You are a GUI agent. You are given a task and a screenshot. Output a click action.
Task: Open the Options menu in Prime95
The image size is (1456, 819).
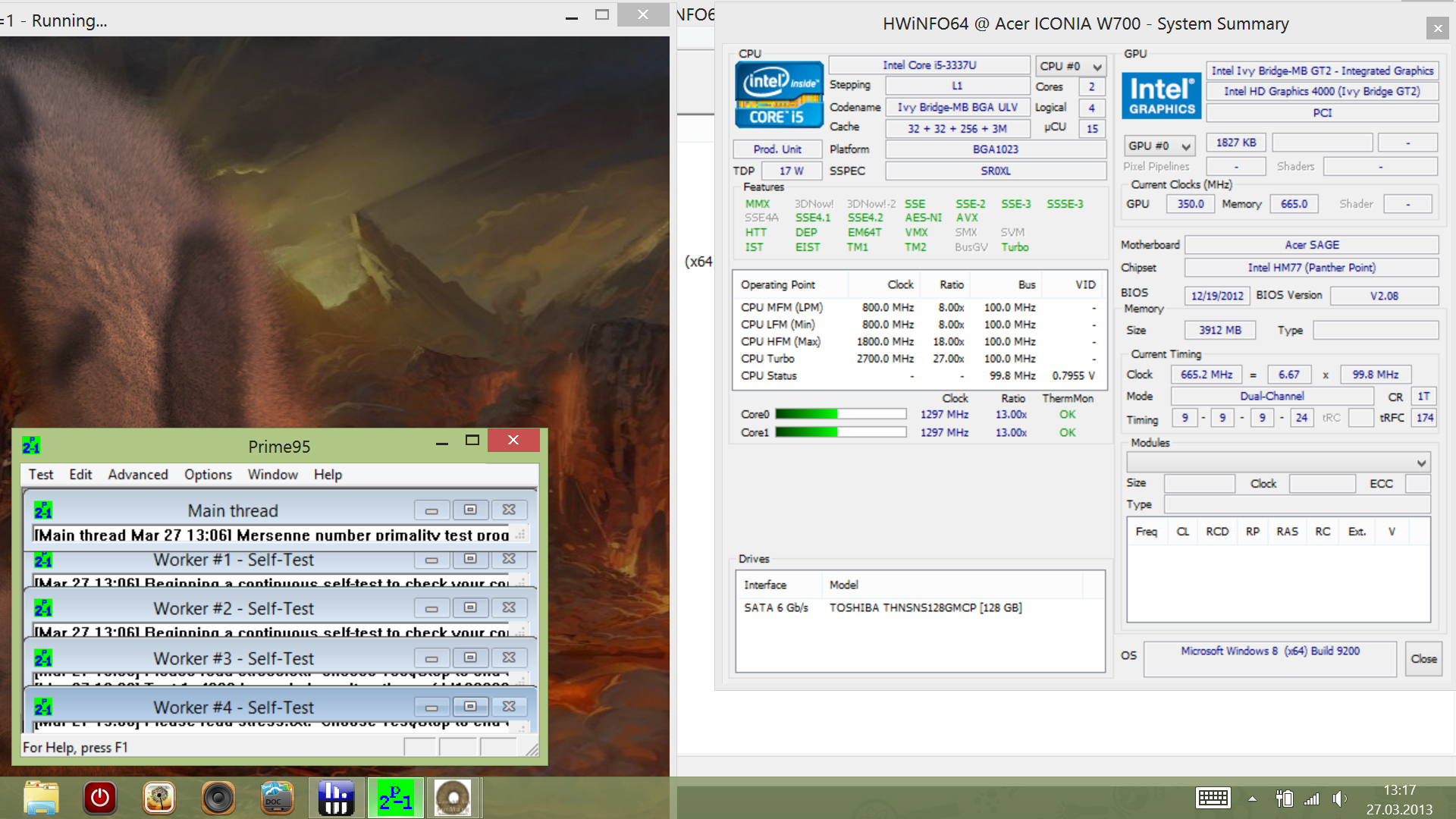(208, 475)
